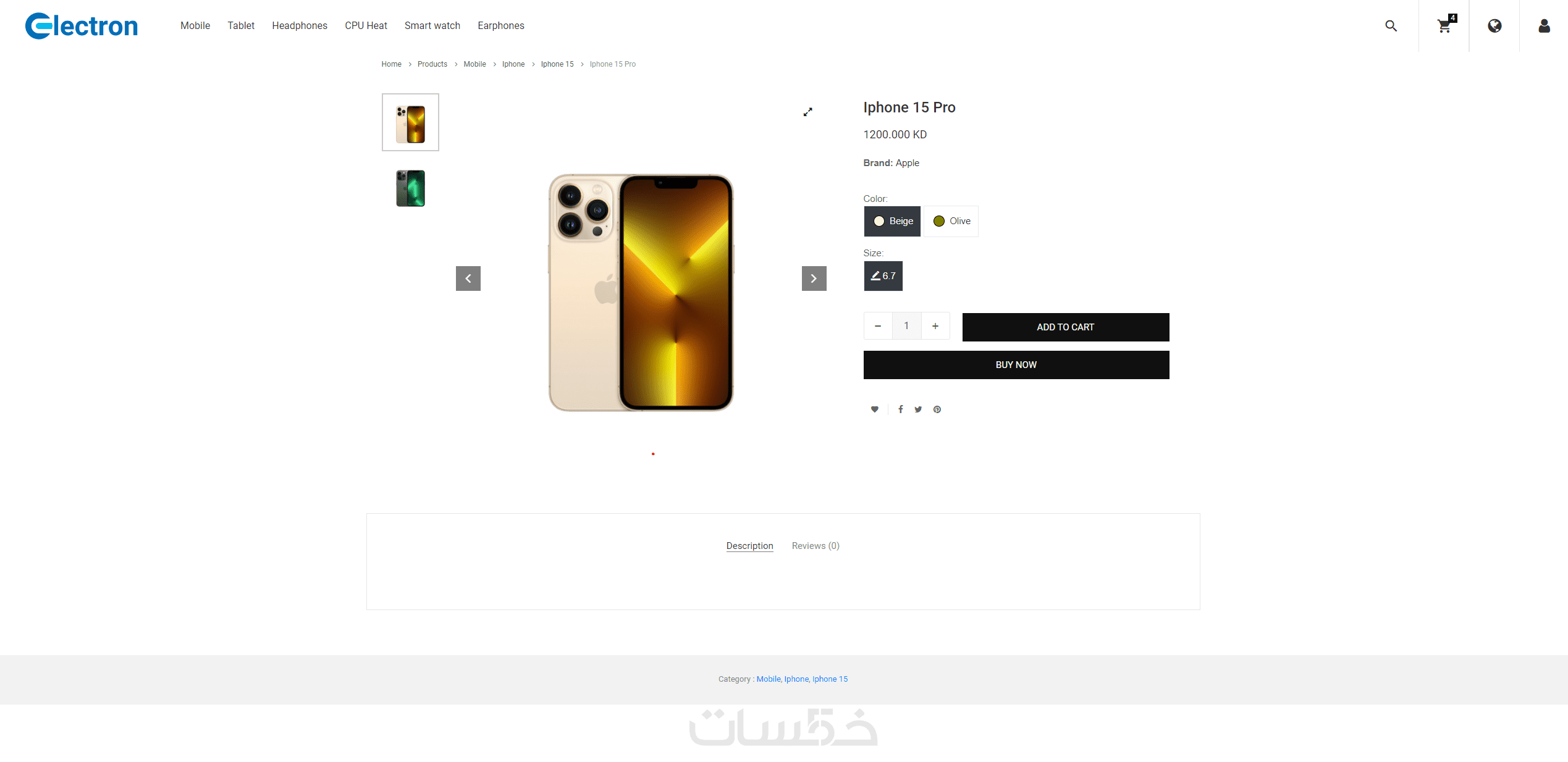The image size is (1568, 762).
Task: Share product on Pinterest
Action: coord(937,409)
